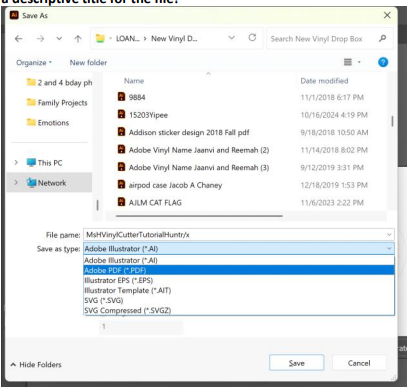Click the file icon beside 15203Yipee
This screenshot has width=417, height=391.
122,114
